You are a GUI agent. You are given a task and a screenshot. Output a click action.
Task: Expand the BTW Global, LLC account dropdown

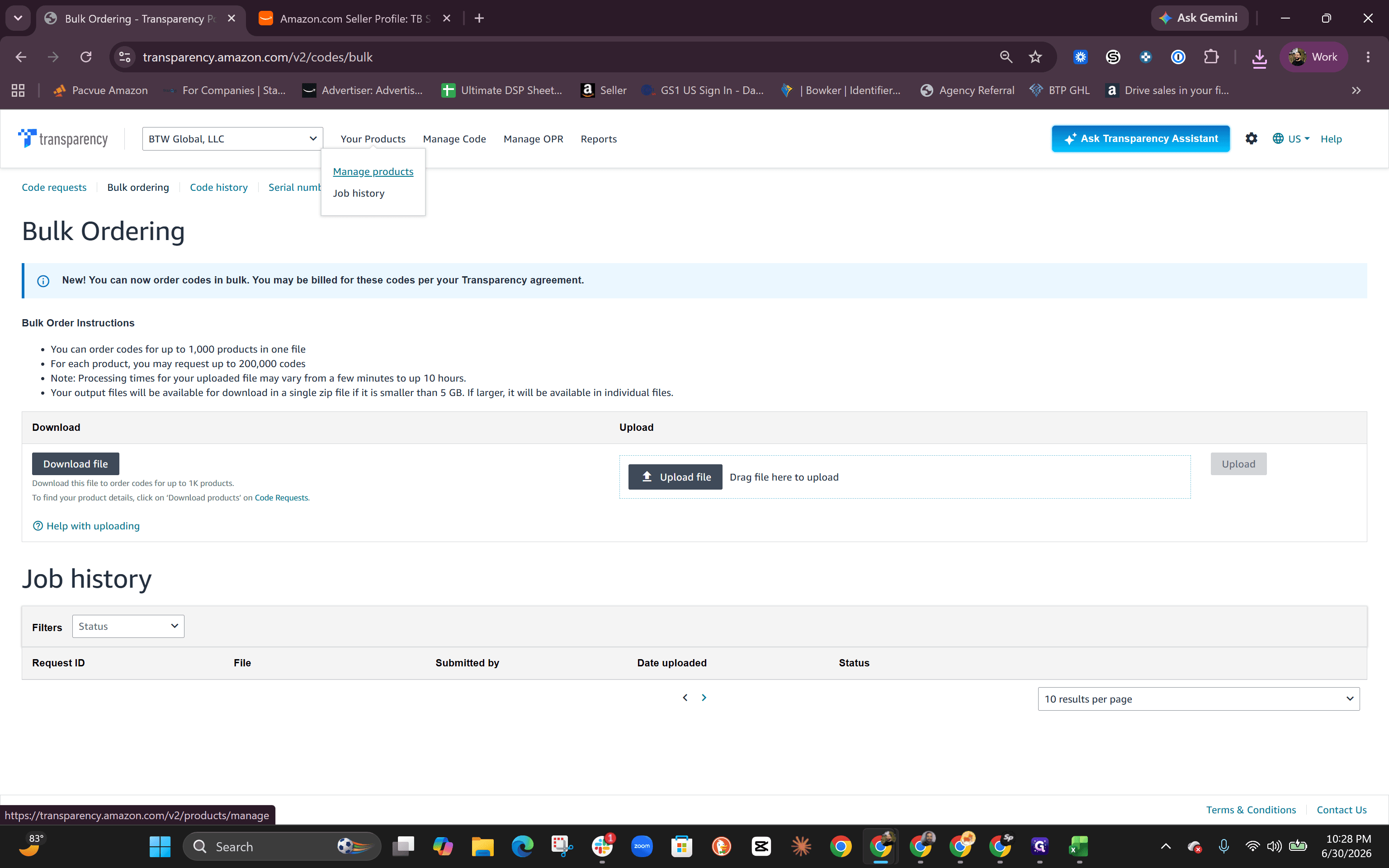pyautogui.click(x=232, y=139)
